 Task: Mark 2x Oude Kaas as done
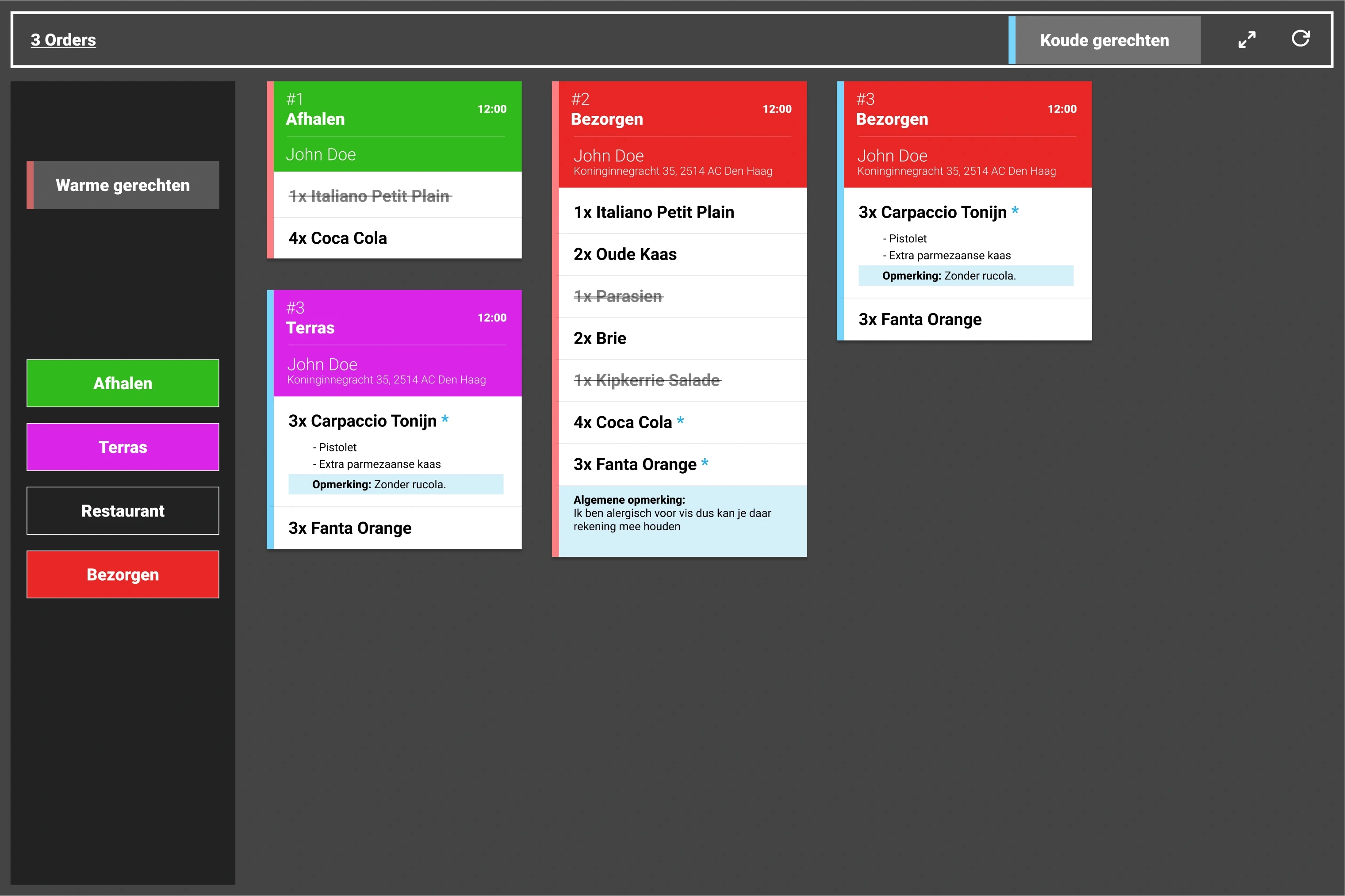pos(625,254)
